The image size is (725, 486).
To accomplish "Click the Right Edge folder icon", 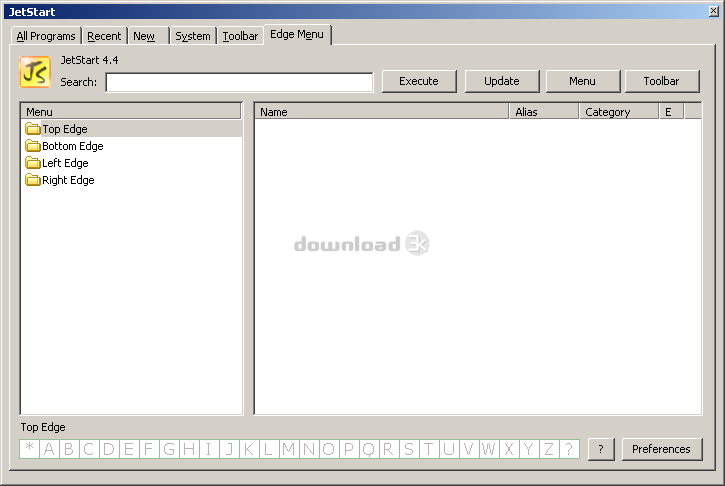I will (x=33, y=180).
